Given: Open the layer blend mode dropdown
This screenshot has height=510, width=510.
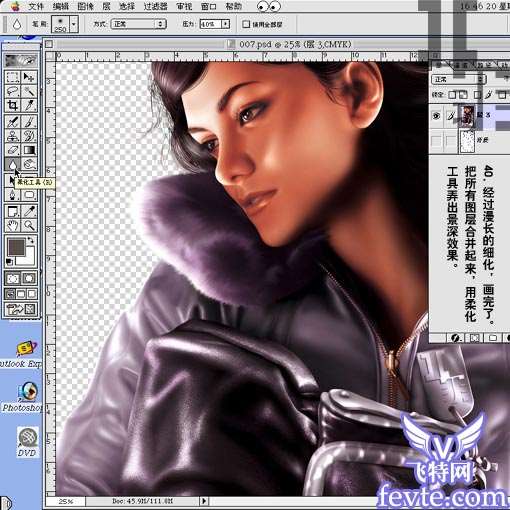Looking at the screenshot, I should click(458, 79).
